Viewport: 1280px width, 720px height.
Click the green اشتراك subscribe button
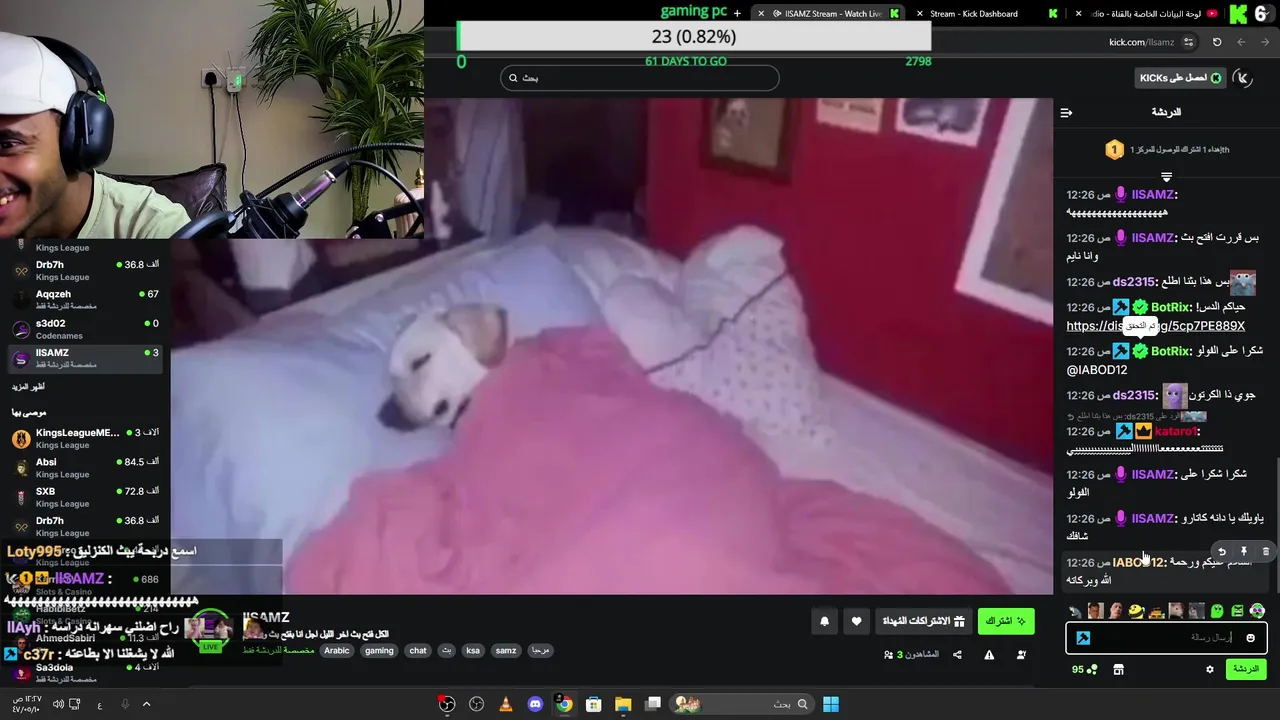[1006, 621]
